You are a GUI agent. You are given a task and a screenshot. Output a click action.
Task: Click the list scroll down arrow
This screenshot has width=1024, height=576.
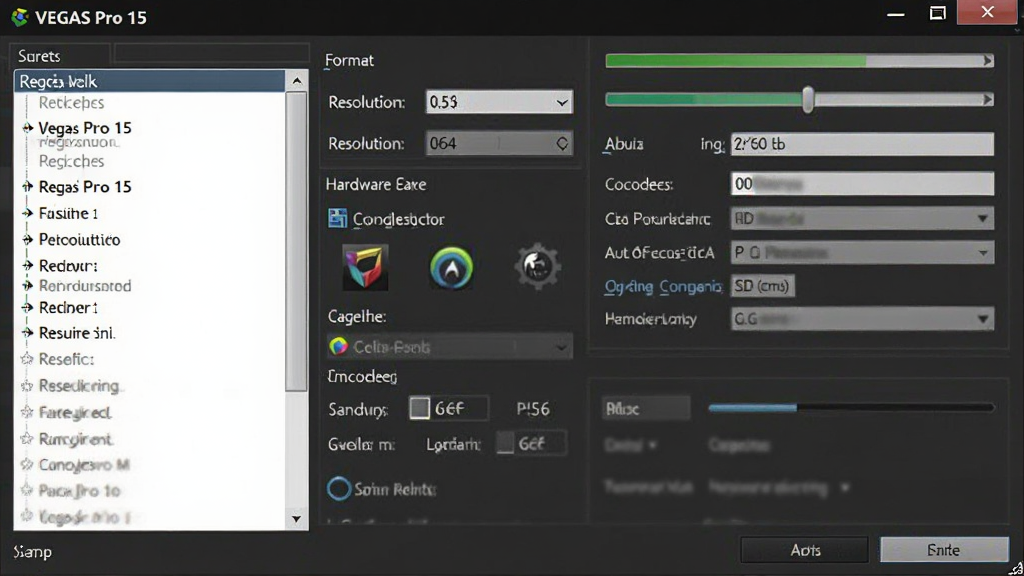[x=297, y=519]
